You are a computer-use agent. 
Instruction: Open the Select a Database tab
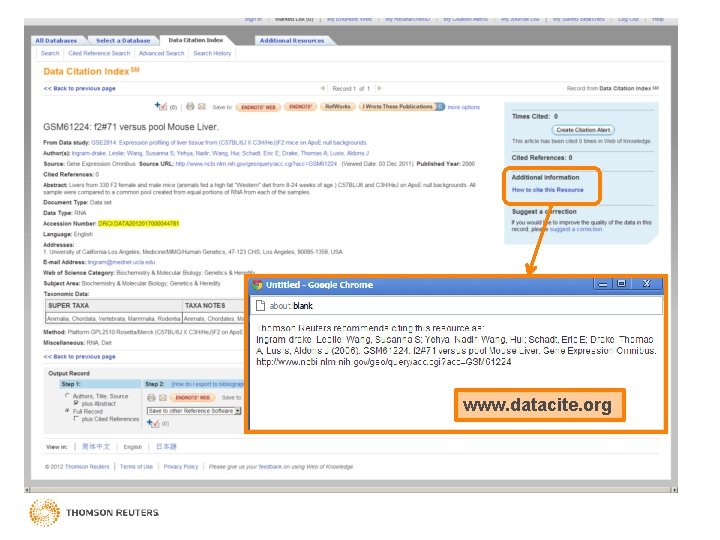coord(123,40)
